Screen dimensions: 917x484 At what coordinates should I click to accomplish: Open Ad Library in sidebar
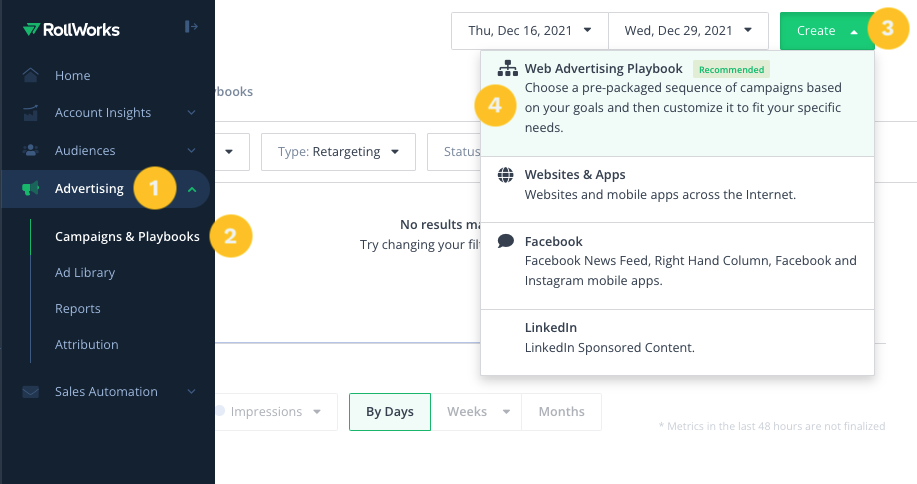click(85, 272)
